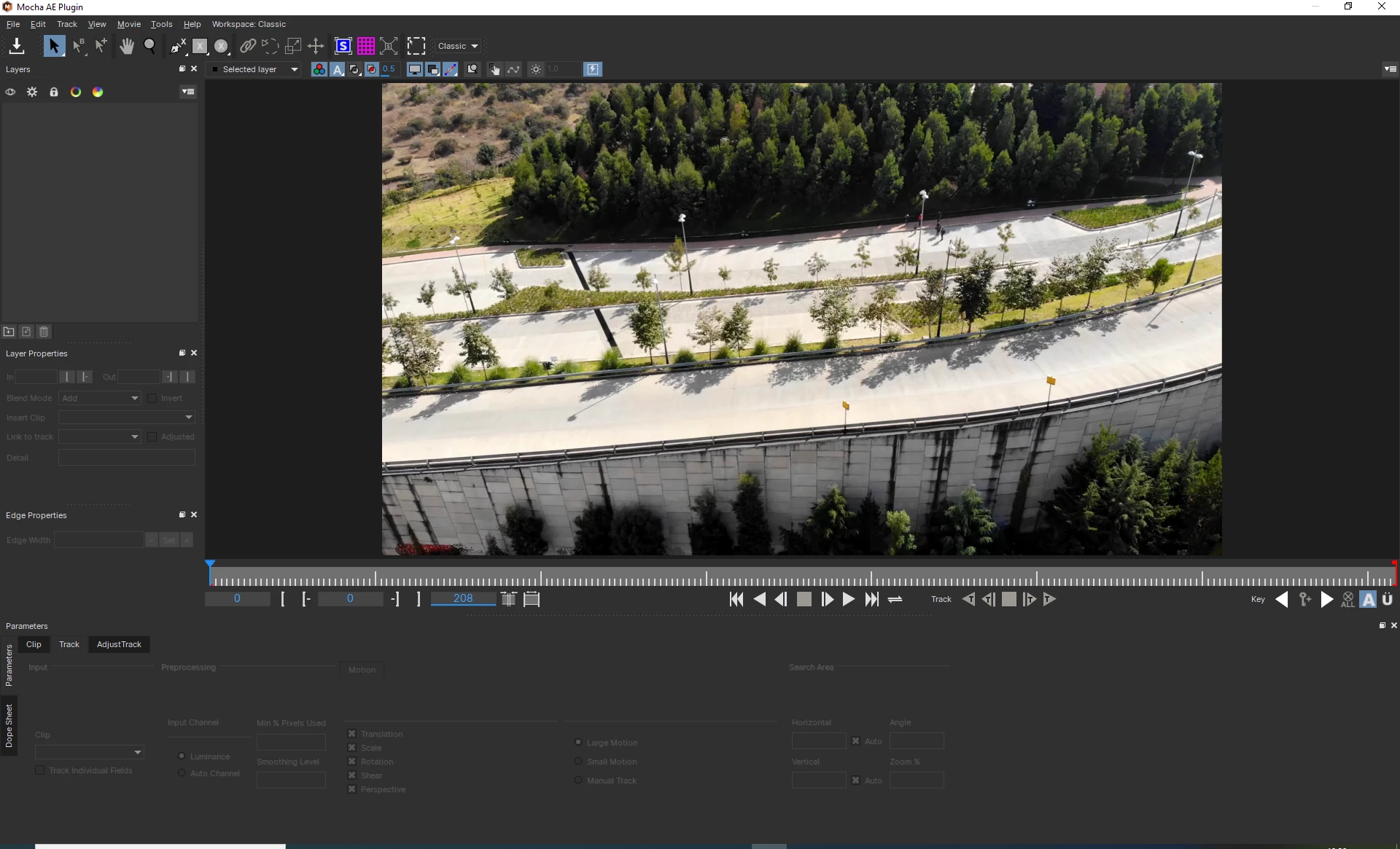This screenshot has width=1400, height=849.
Task: Click the RGB channels view icon
Action: click(x=319, y=69)
